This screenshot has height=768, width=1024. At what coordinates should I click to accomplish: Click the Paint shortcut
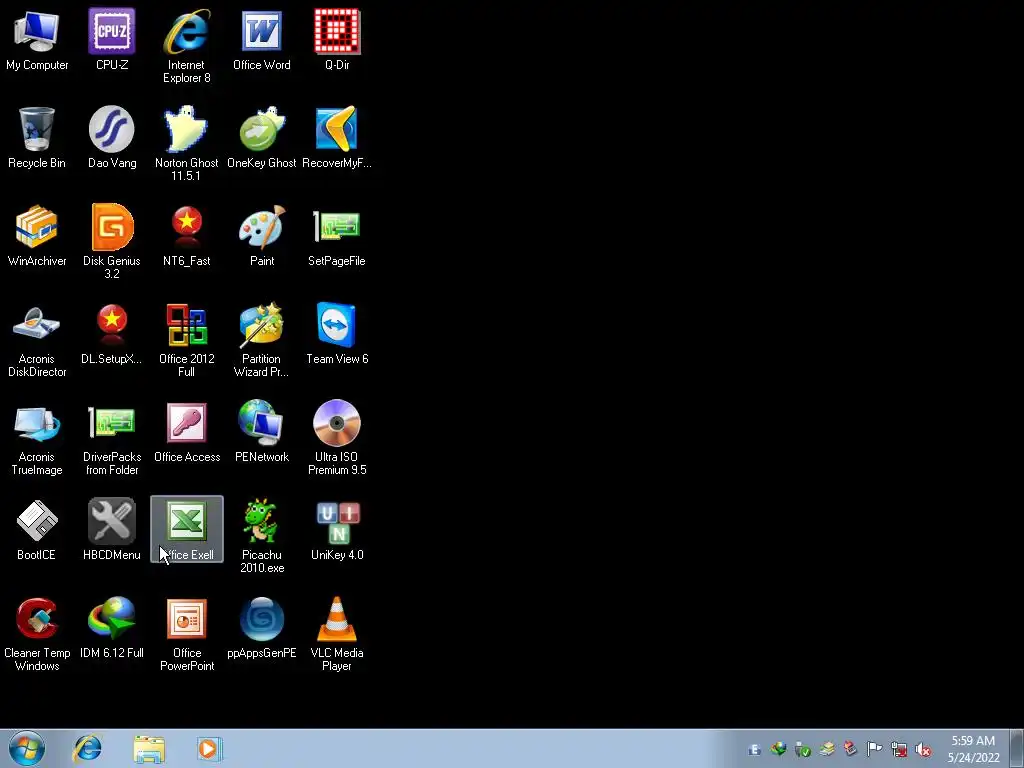coord(262,235)
